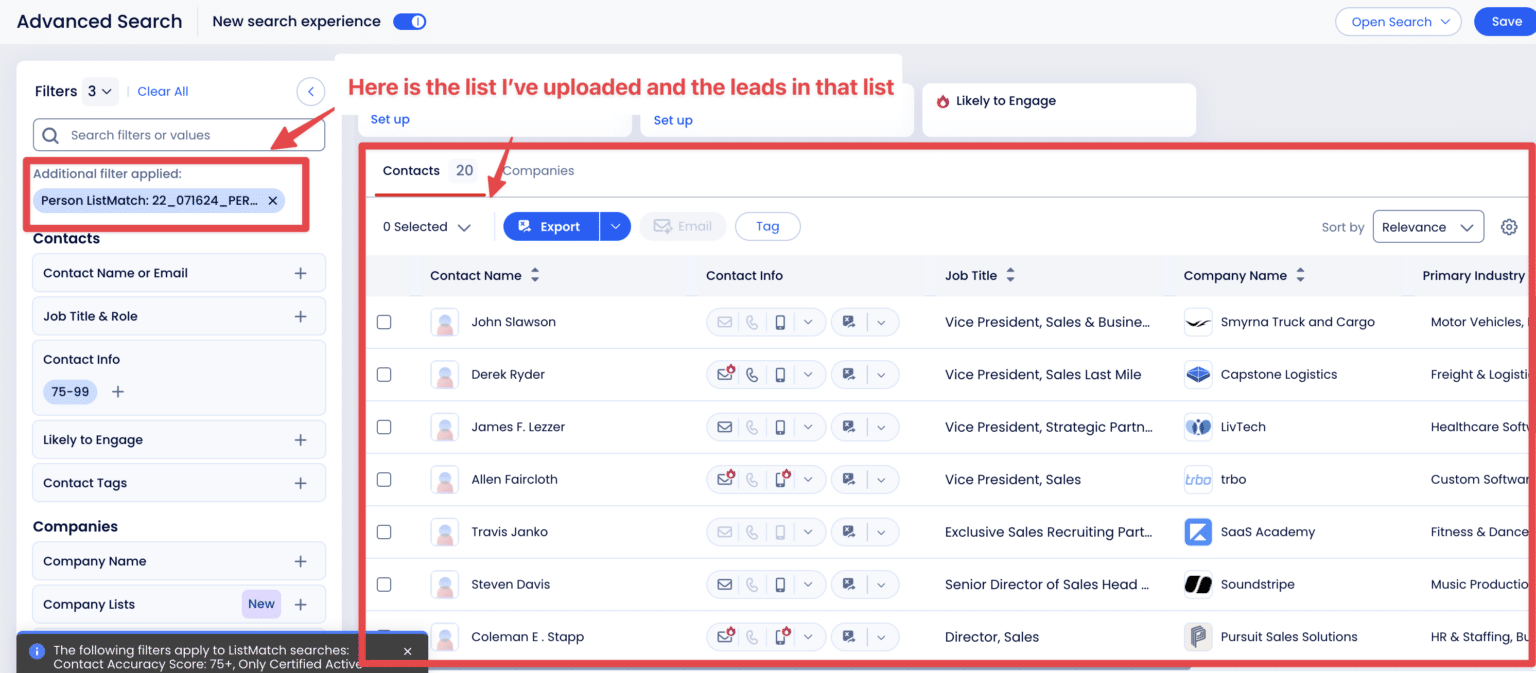Switch to the Companies tab

(x=538, y=170)
